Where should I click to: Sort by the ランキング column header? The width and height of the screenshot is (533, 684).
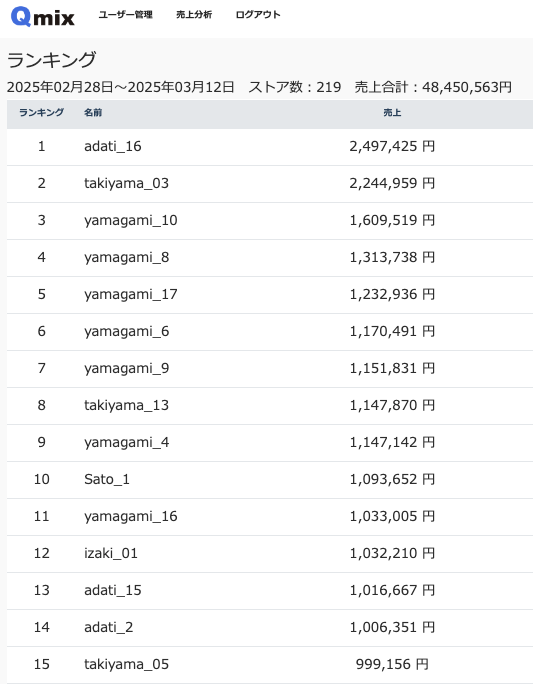(41, 113)
